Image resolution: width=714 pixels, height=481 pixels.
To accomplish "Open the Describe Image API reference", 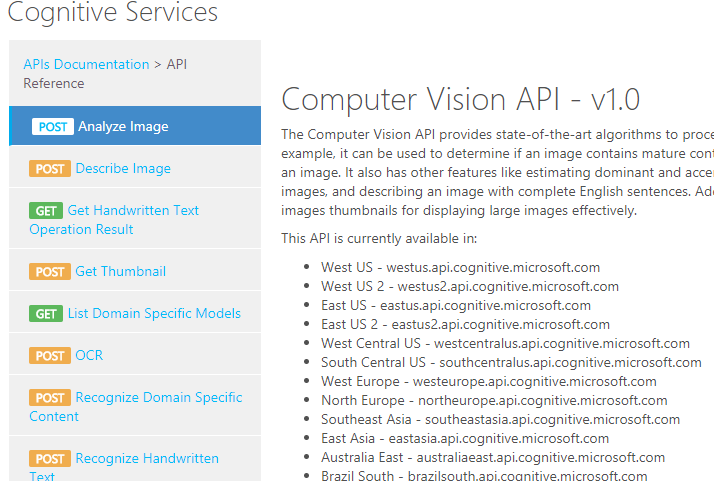I will (x=123, y=169).
